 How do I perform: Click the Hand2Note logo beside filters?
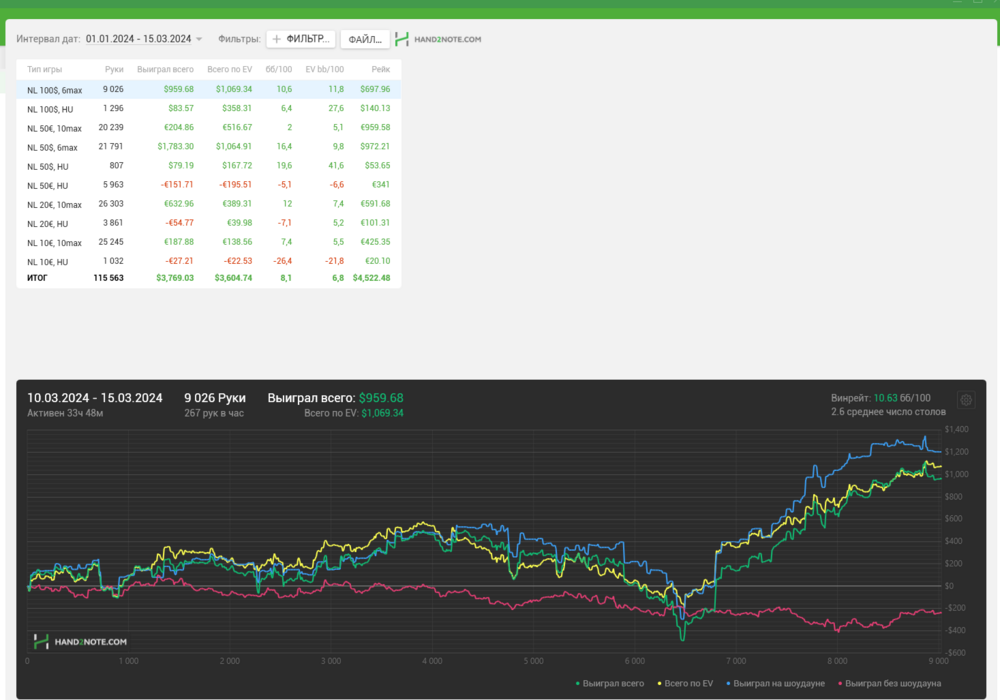402,39
